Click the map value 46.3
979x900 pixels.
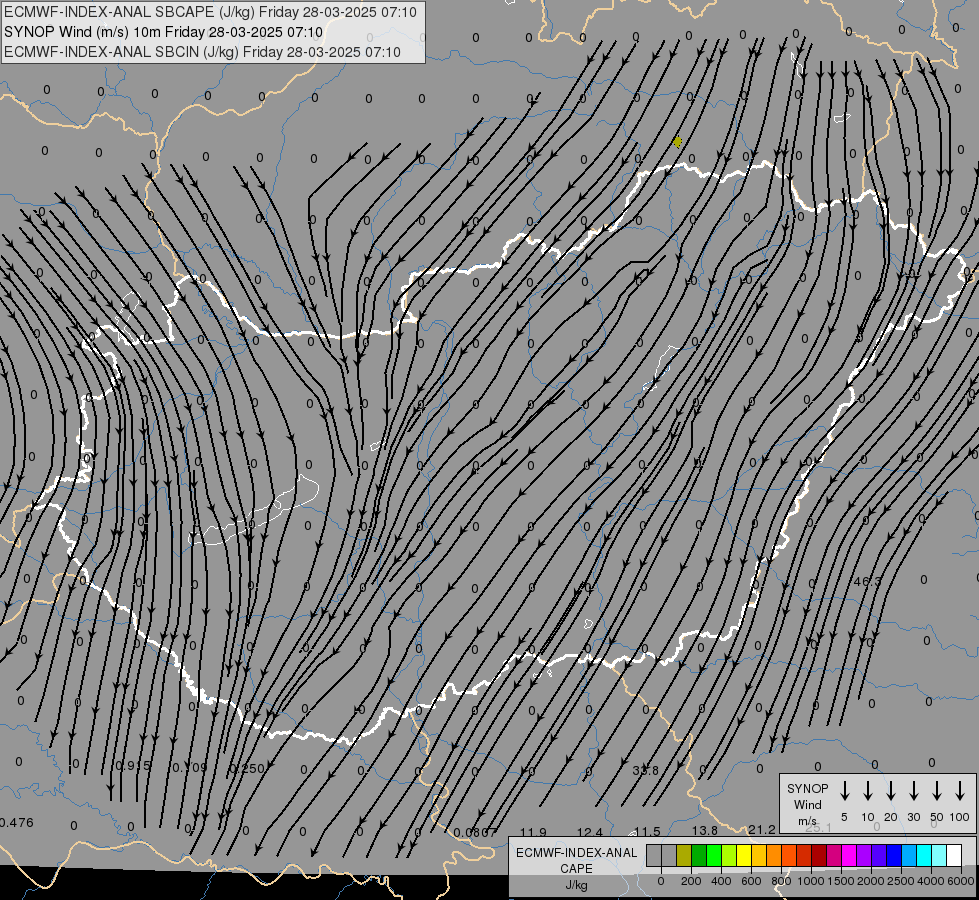(x=867, y=581)
